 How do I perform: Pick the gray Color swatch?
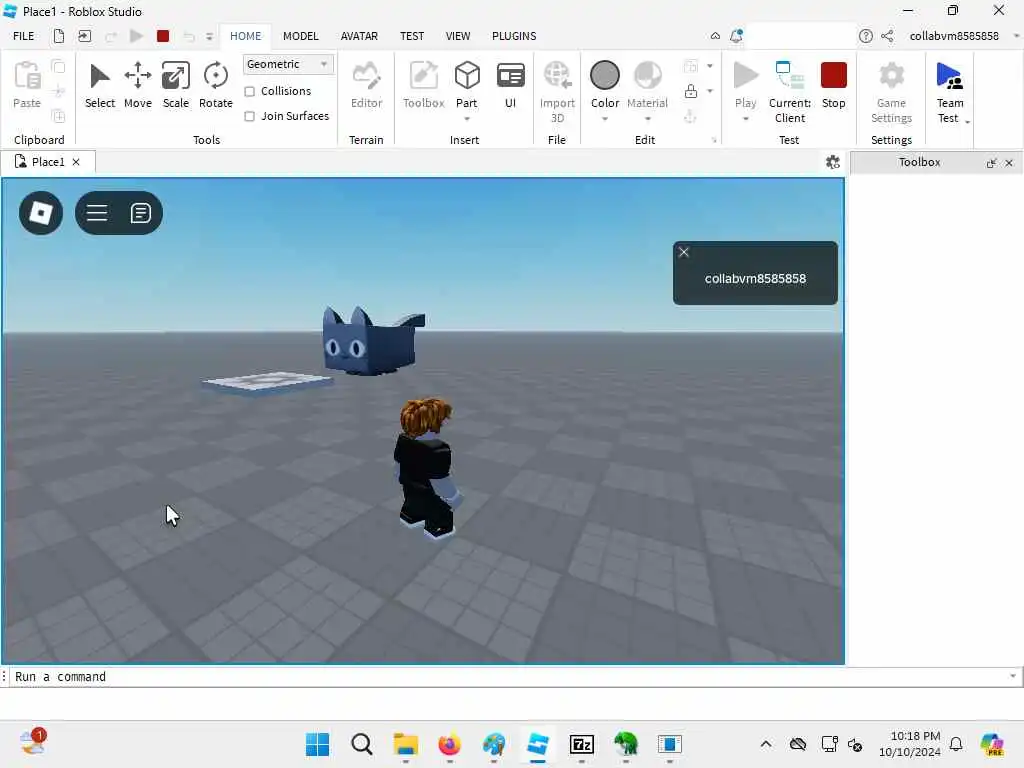[x=605, y=75]
